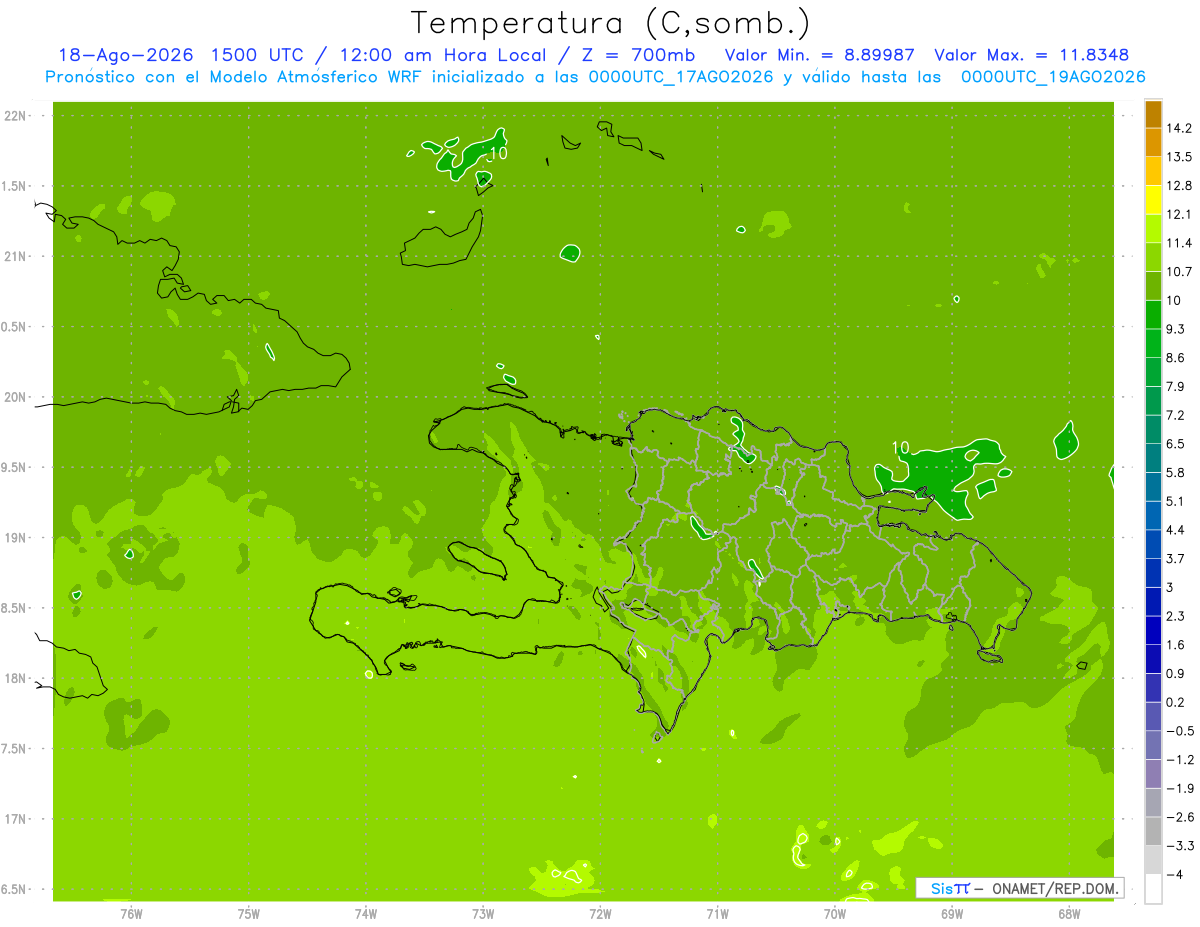This screenshot has width=1200, height=927.
Task: Click the "Valor Min. = 8.89987" value
Action: (819, 55)
